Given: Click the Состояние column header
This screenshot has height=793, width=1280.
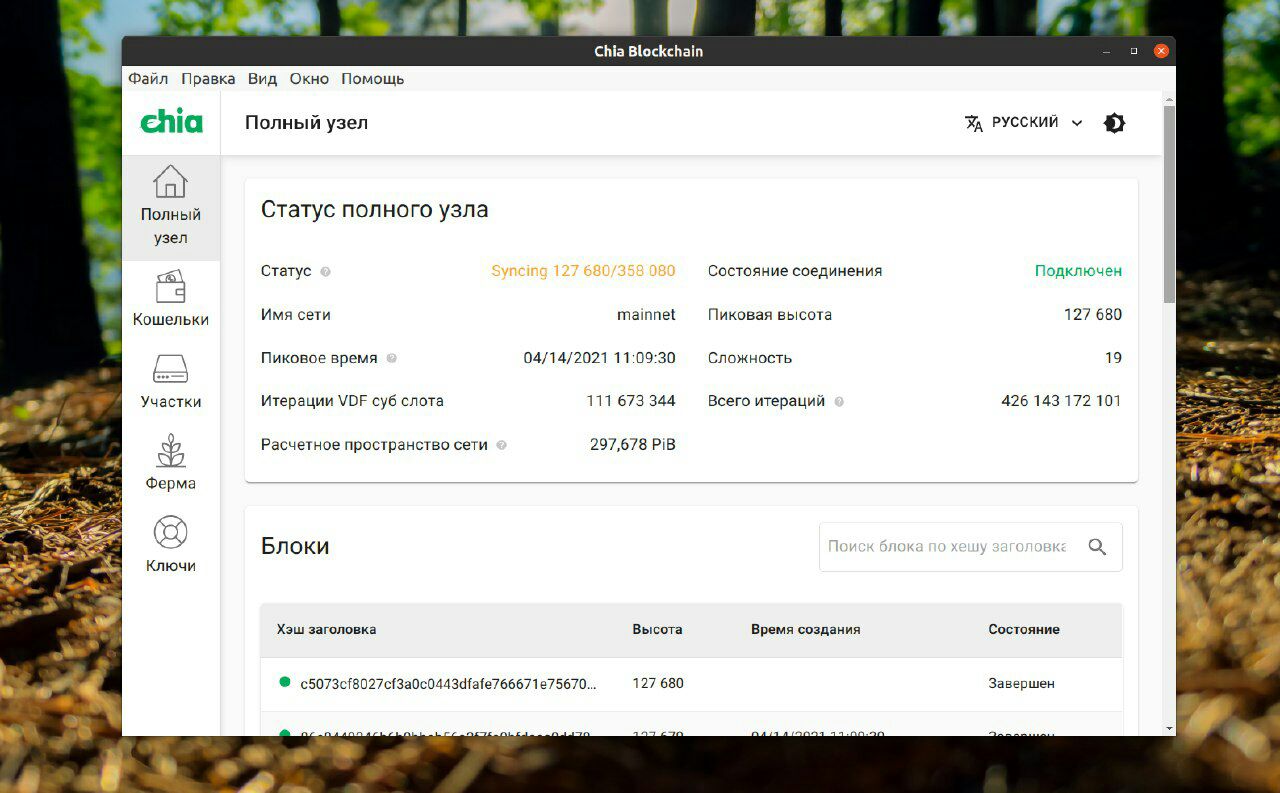Looking at the screenshot, I should click(x=1023, y=629).
